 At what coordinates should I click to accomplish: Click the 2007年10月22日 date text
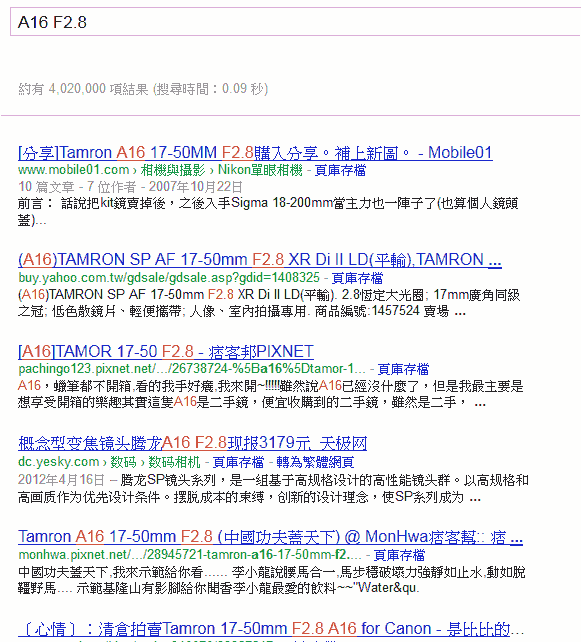click(x=196, y=187)
